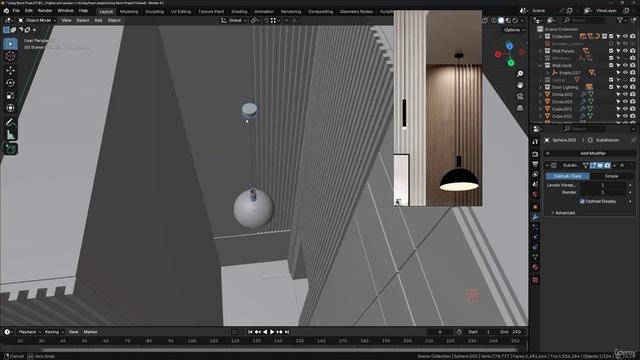Select the Measure tool
640x360 pixels.
10,135
